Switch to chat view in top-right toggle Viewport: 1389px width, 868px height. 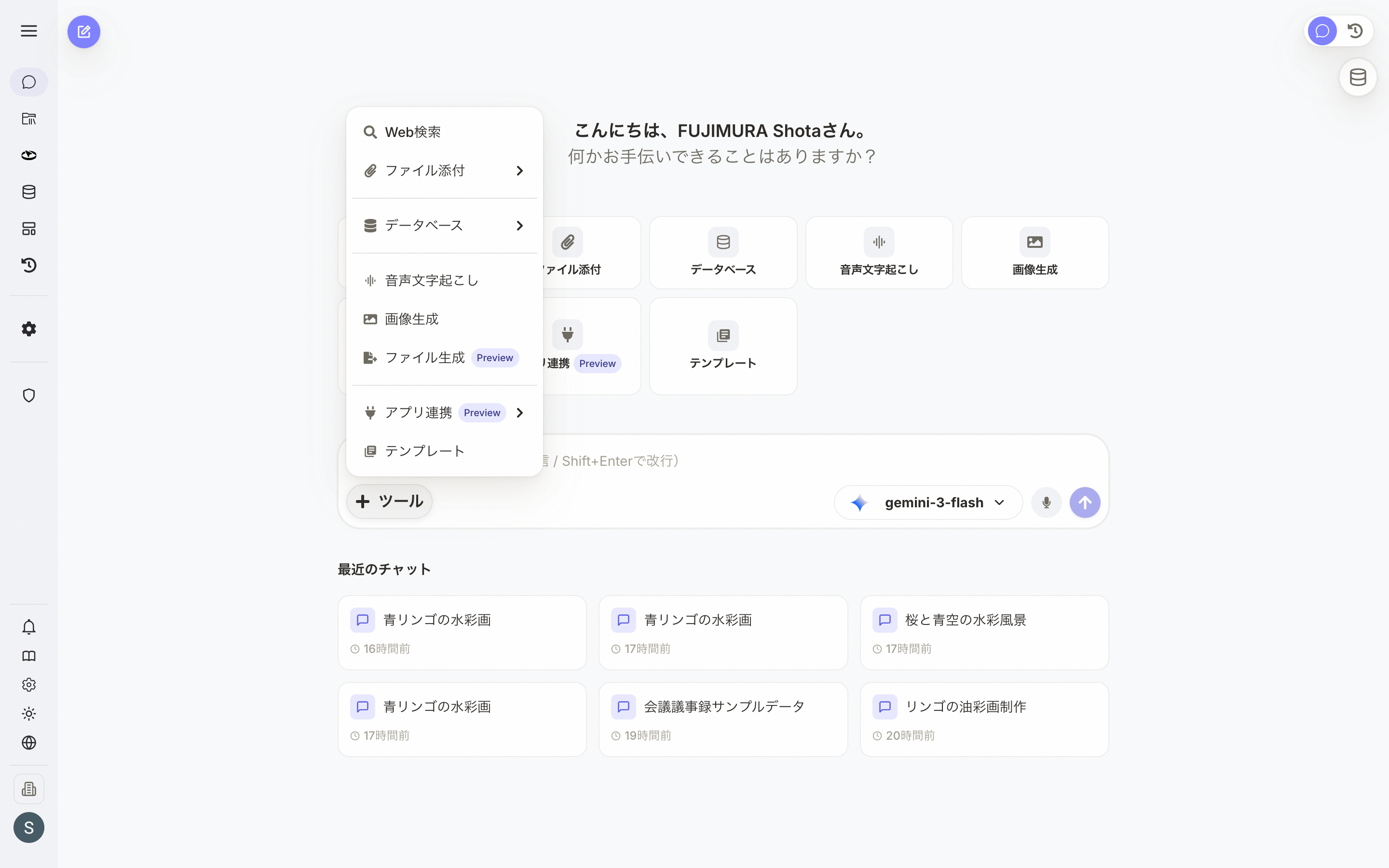click(x=1322, y=31)
